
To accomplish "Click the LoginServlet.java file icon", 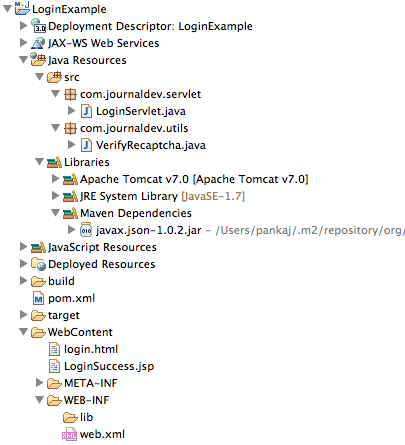I will point(86,111).
